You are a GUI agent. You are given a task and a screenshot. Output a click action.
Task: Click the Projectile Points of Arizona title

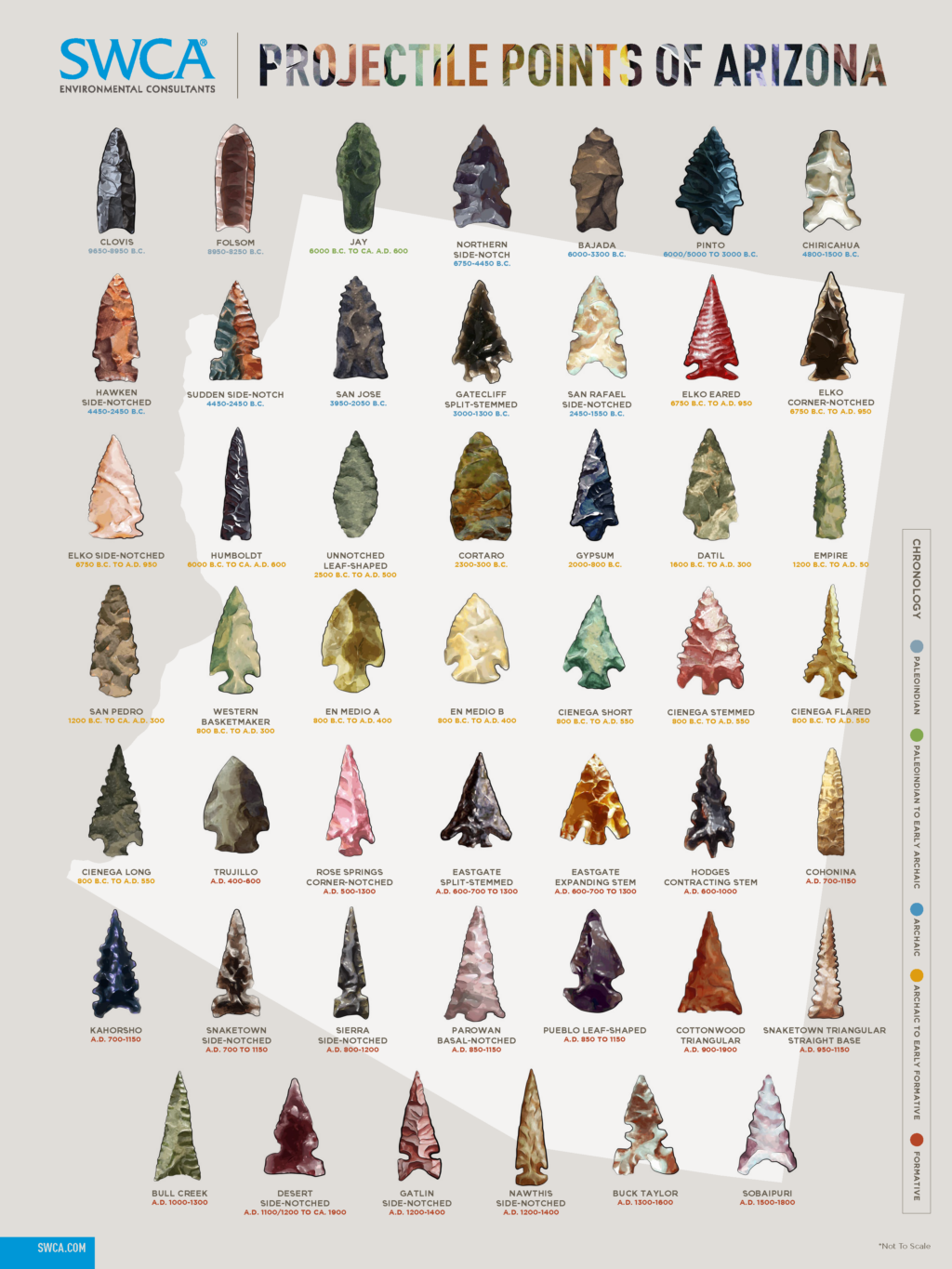[571, 63]
